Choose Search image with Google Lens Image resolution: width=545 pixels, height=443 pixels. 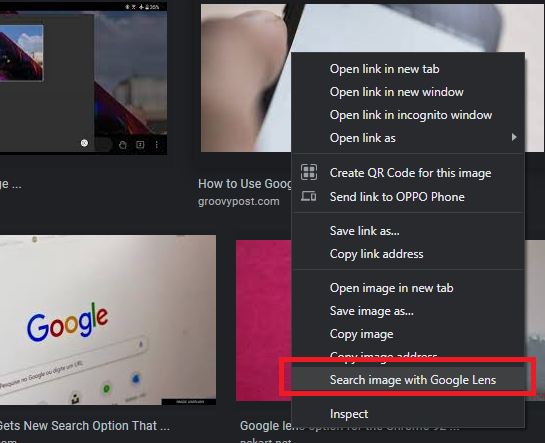click(408, 379)
